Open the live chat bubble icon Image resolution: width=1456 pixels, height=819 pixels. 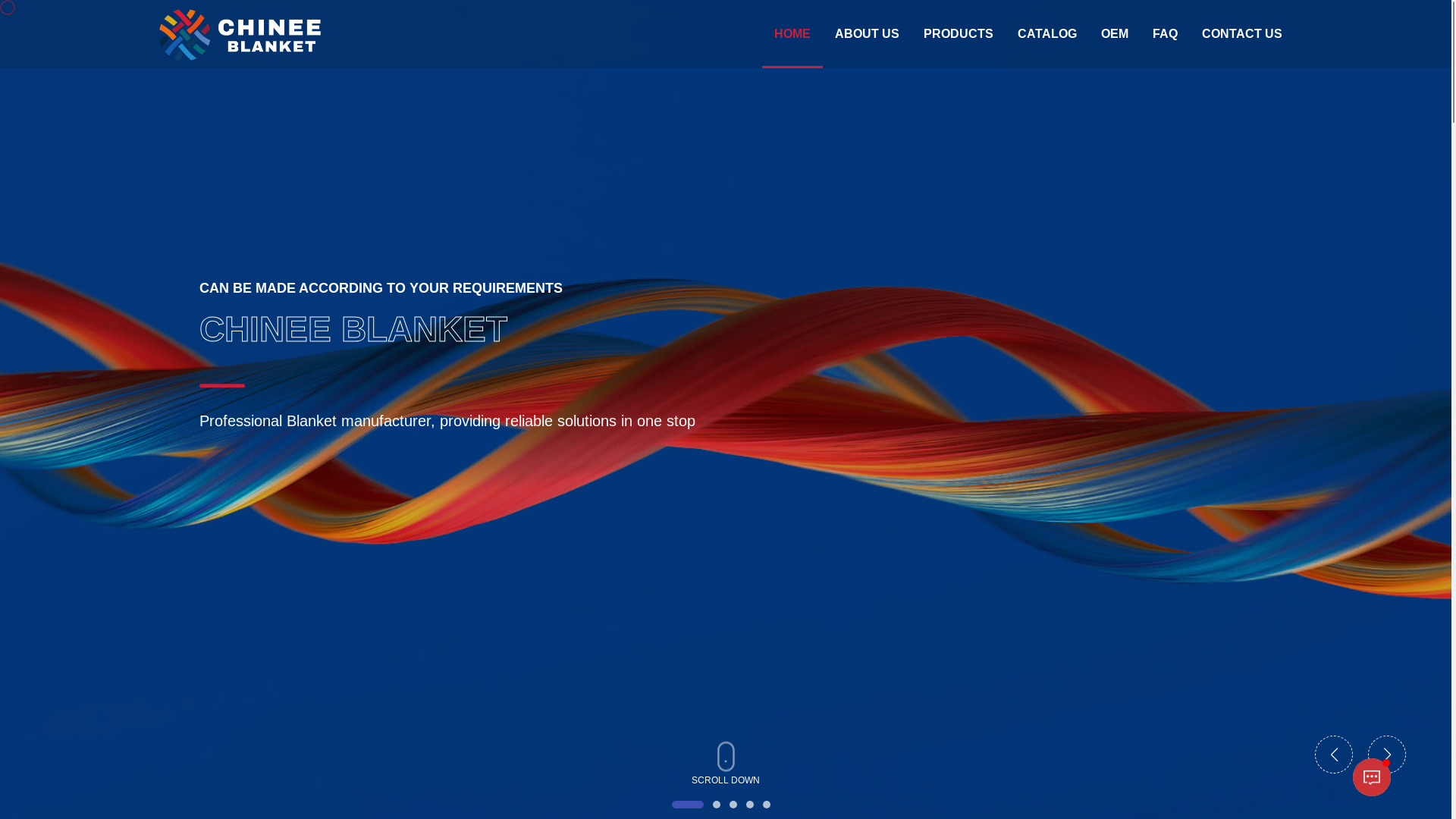click(x=1371, y=777)
